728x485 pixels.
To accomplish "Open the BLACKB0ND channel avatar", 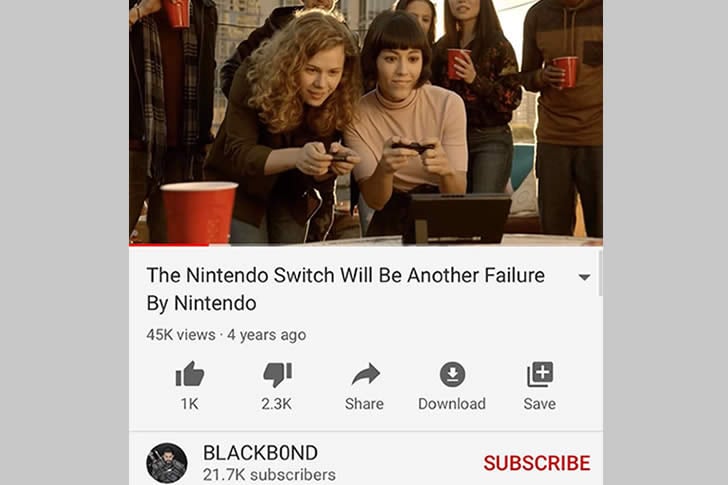I will [167, 463].
